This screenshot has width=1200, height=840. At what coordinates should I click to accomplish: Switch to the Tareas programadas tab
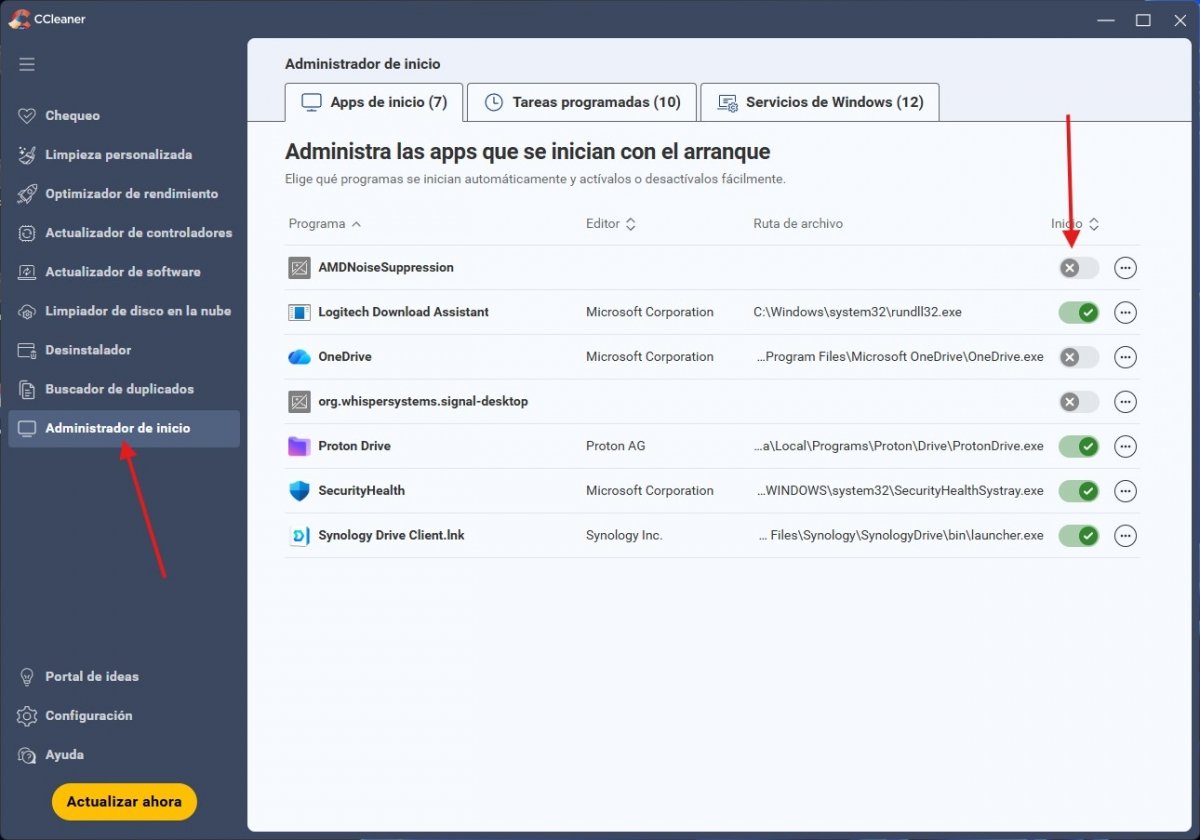click(x=581, y=101)
